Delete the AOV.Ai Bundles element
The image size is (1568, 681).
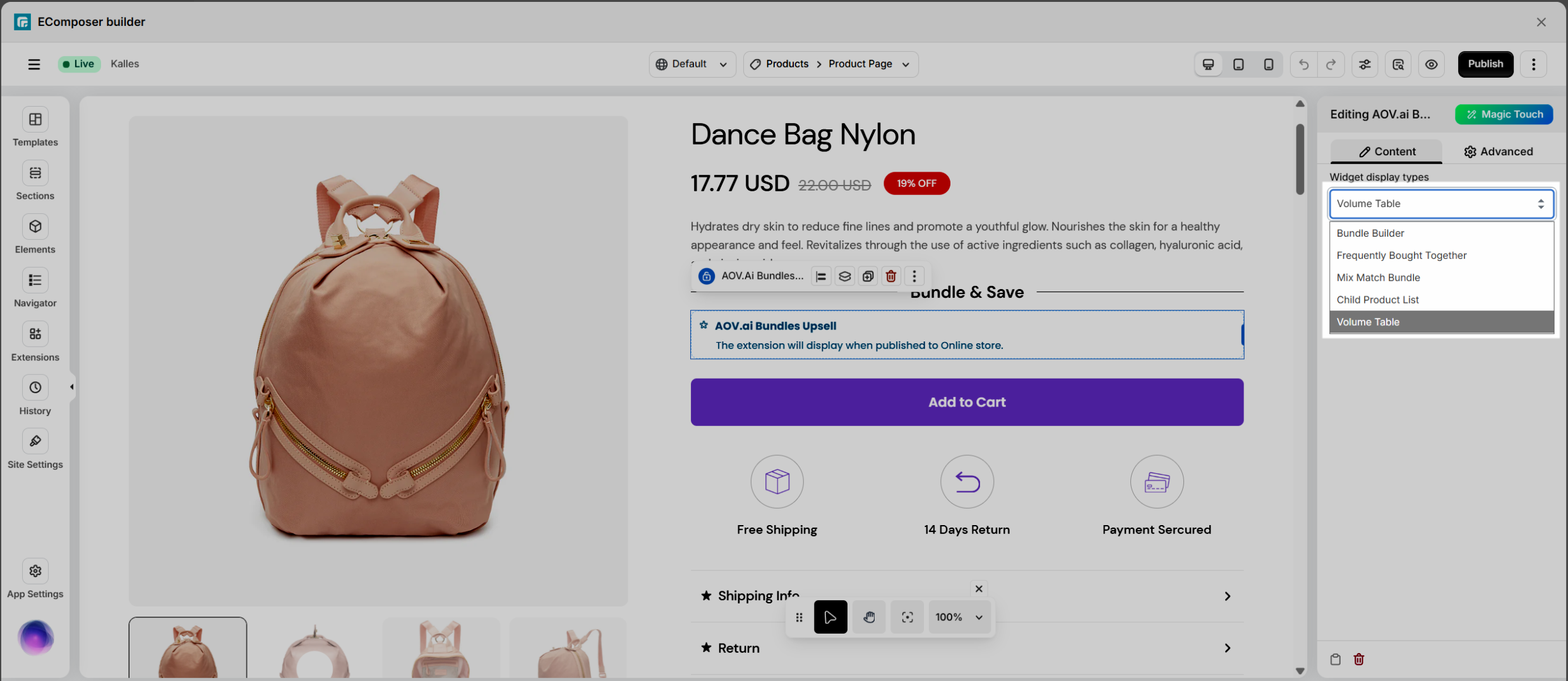[890, 276]
